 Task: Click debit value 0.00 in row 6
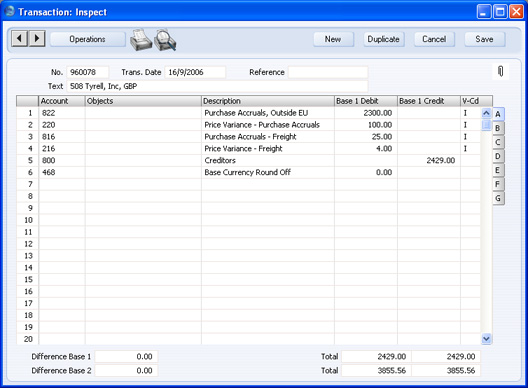(x=384, y=172)
